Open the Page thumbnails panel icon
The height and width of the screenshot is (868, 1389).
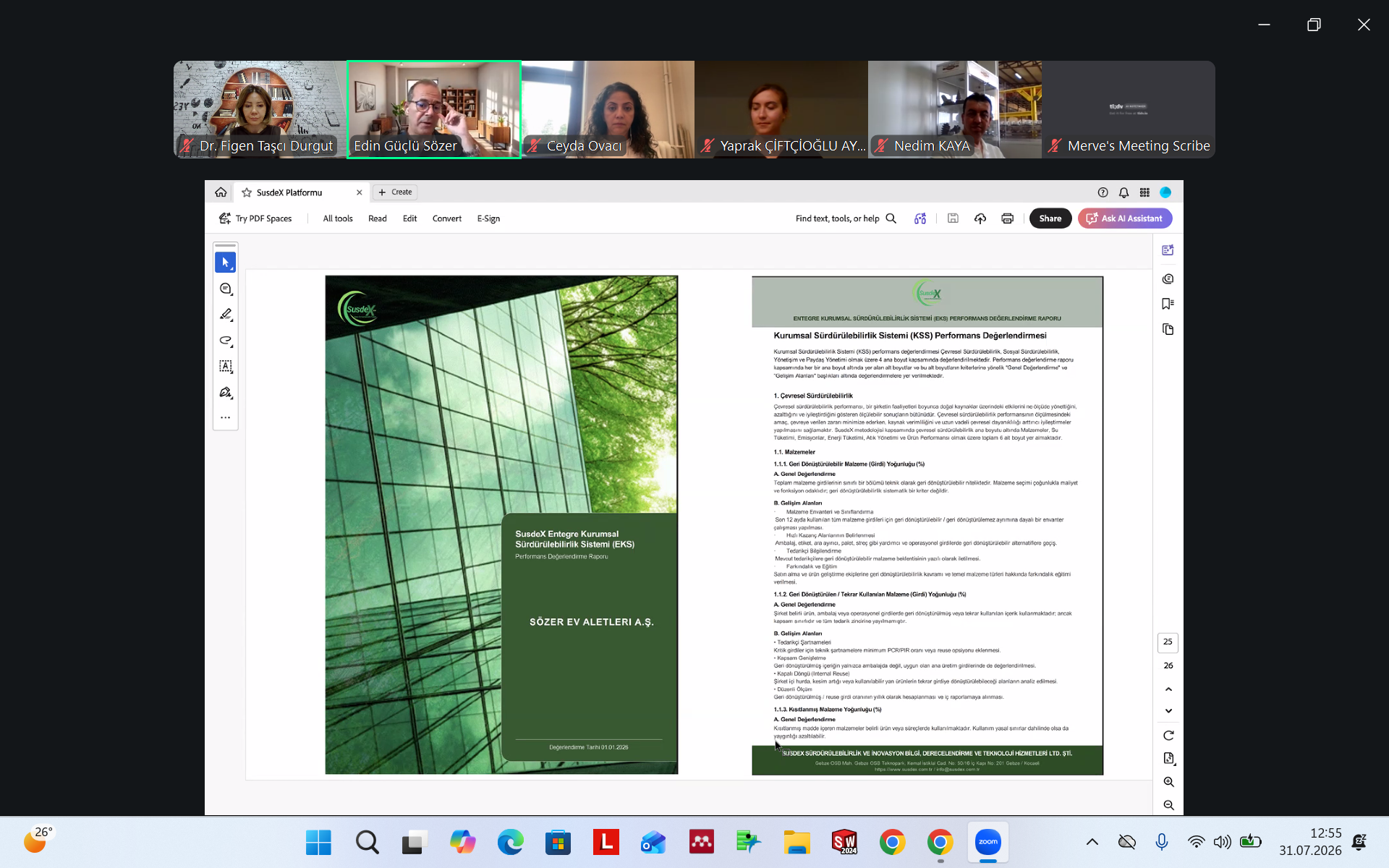(x=1168, y=330)
